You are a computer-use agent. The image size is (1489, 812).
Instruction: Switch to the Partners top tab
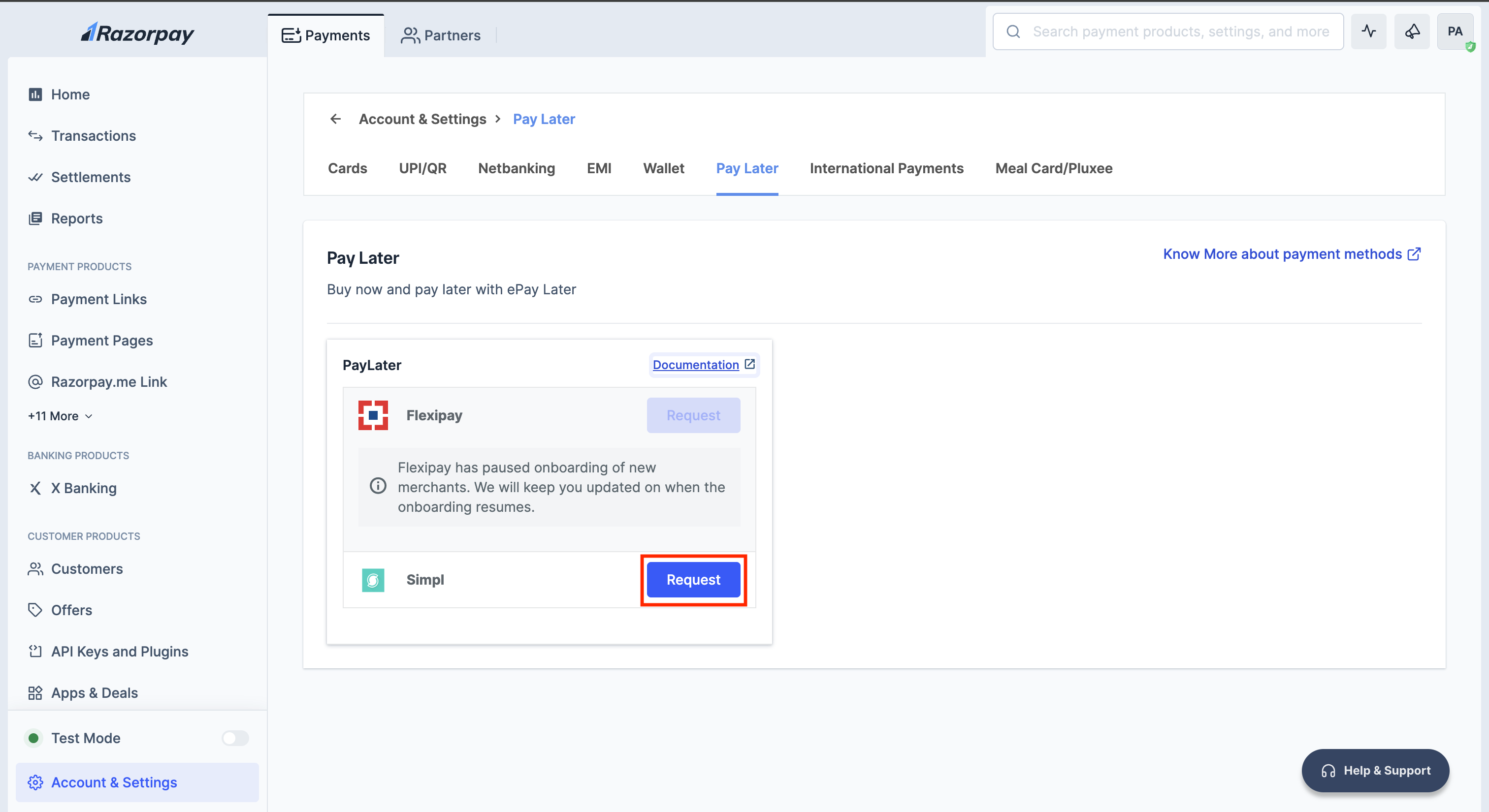[x=441, y=35]
